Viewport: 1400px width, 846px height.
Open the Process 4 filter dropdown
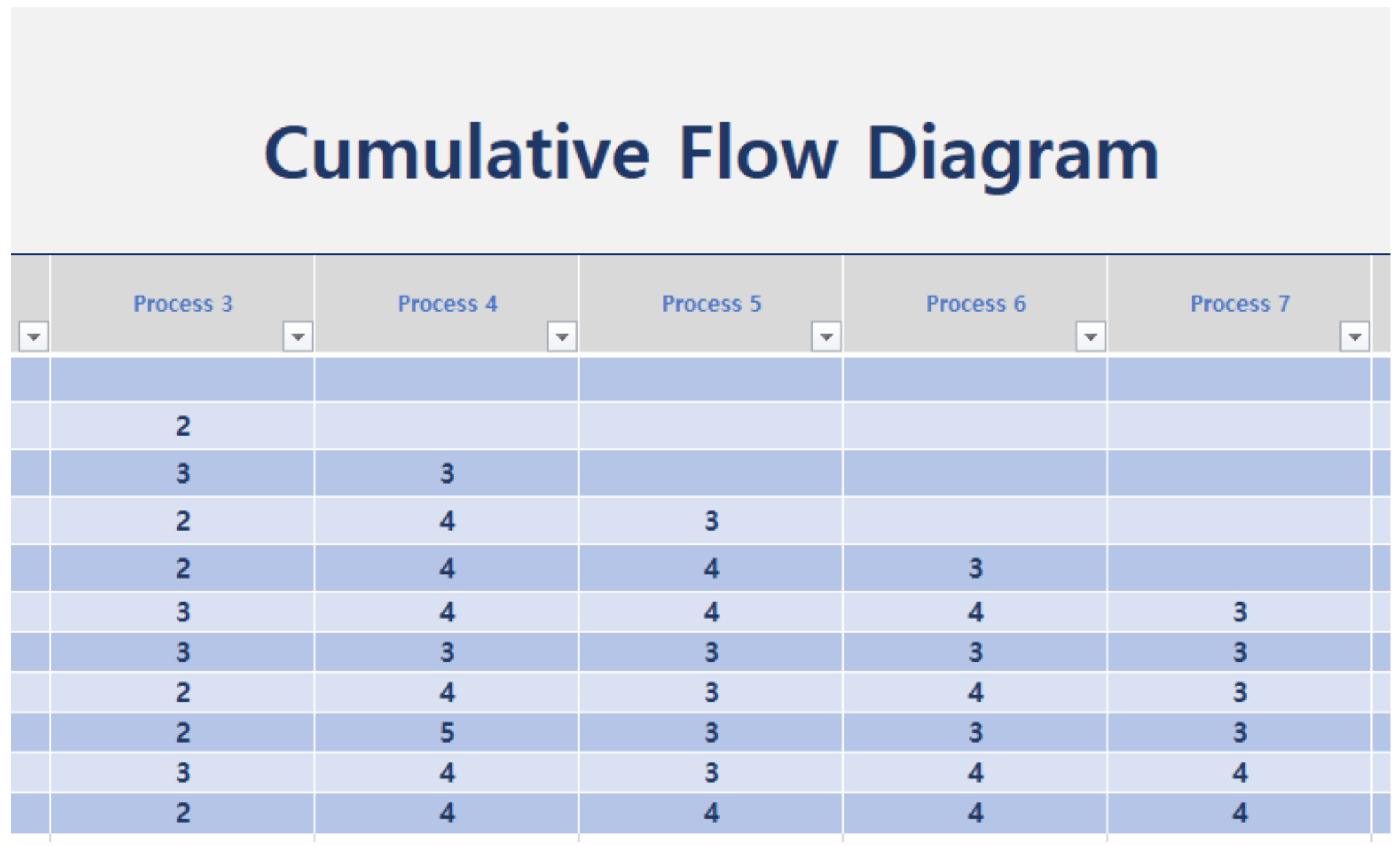[x=562, y=336]
